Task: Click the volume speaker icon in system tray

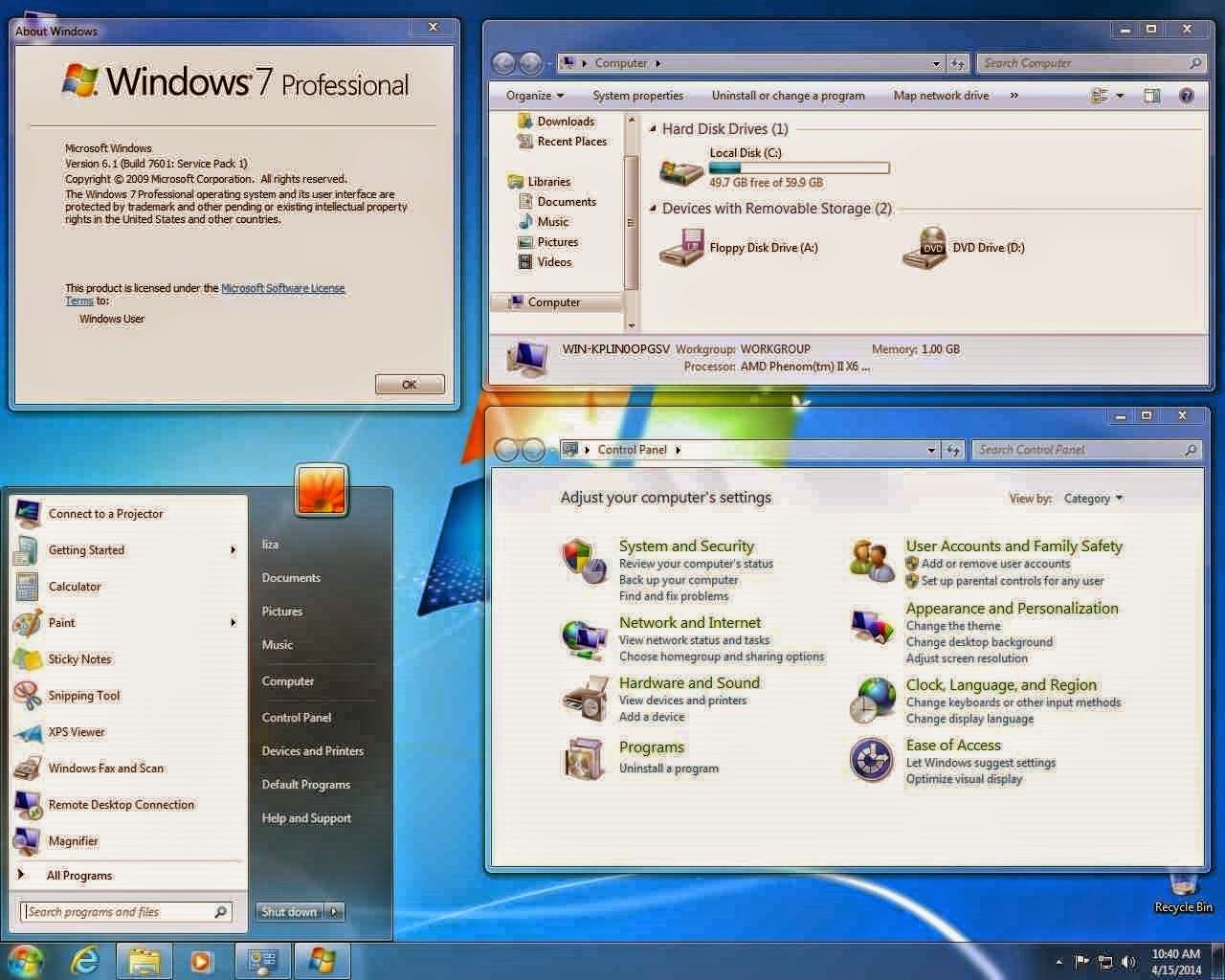Action: click(x=1129, y=962)
